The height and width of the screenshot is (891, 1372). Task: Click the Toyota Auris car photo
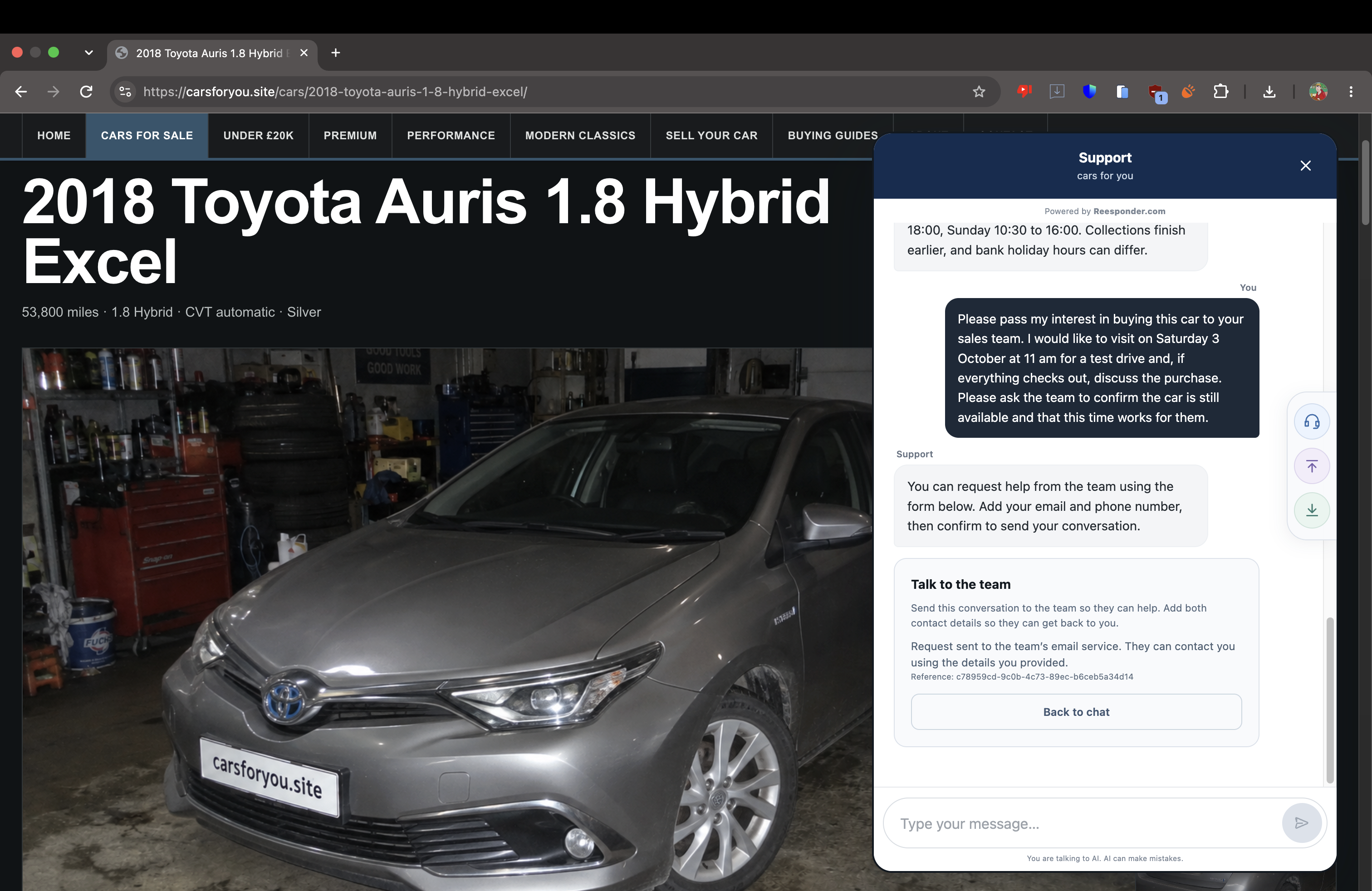[x=447, y=619]
